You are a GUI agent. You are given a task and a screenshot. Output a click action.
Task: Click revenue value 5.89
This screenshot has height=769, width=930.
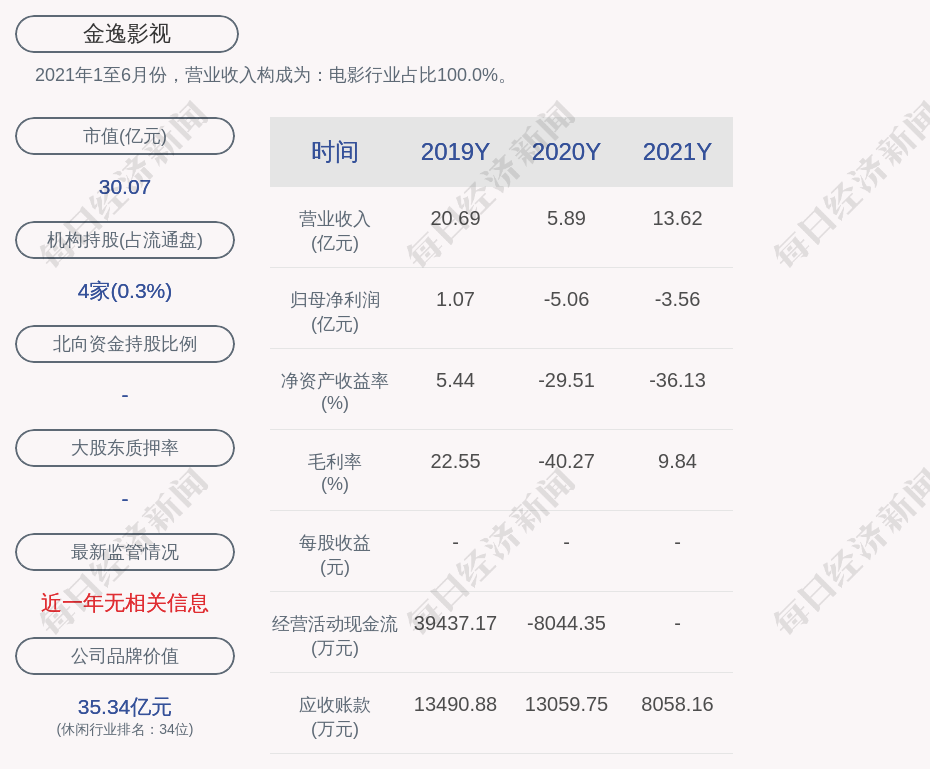566,218
